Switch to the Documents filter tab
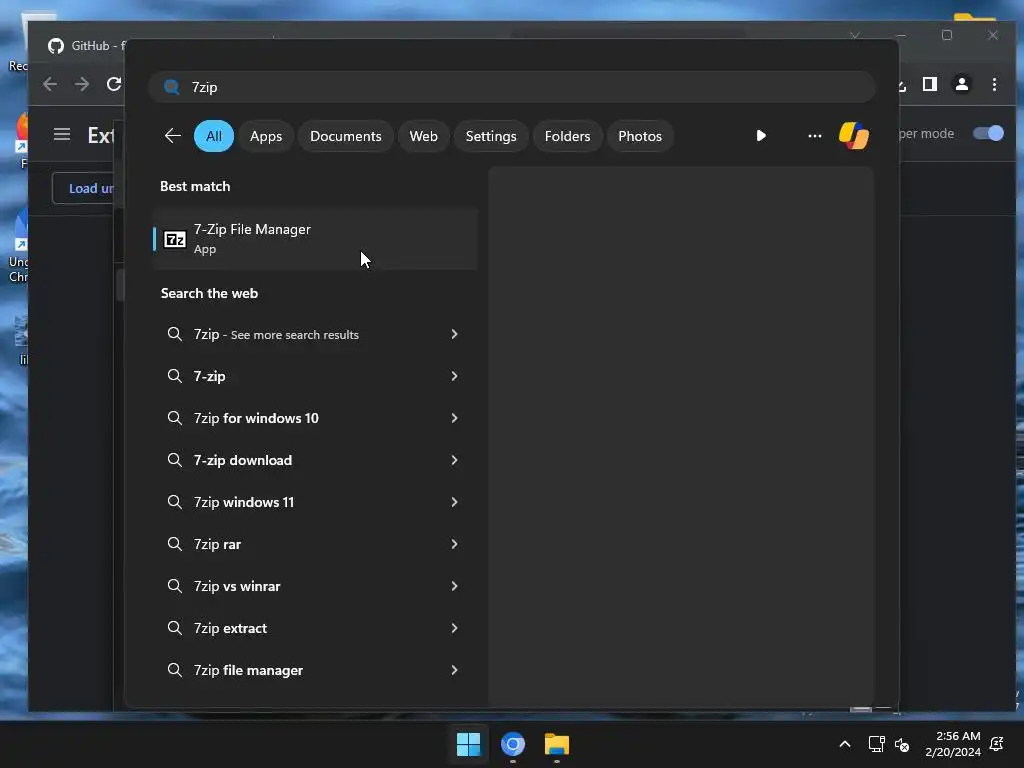The height and width of the screenshot is (768, 1024). click(x=345, y=136)
